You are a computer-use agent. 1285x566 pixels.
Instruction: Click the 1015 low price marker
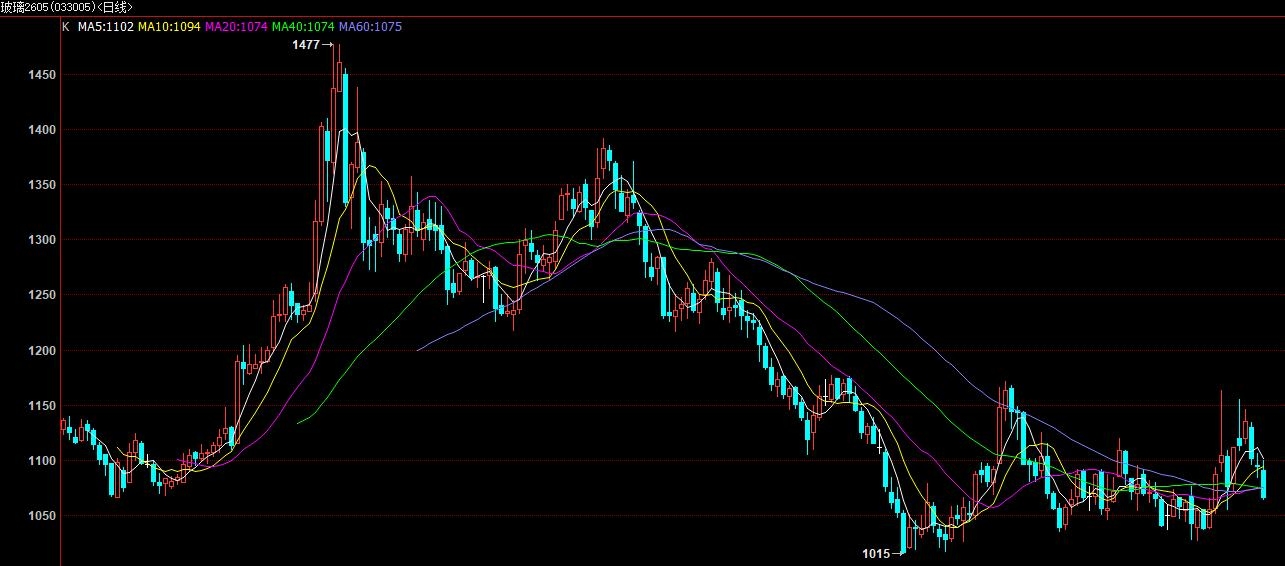[875, 553]
